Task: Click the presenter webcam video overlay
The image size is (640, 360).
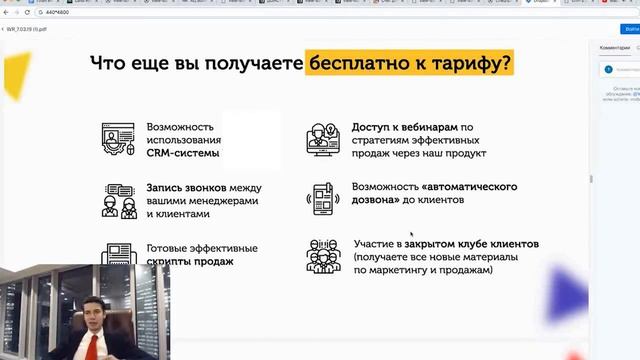Action: pyautogui.click(x=85, y=312)
